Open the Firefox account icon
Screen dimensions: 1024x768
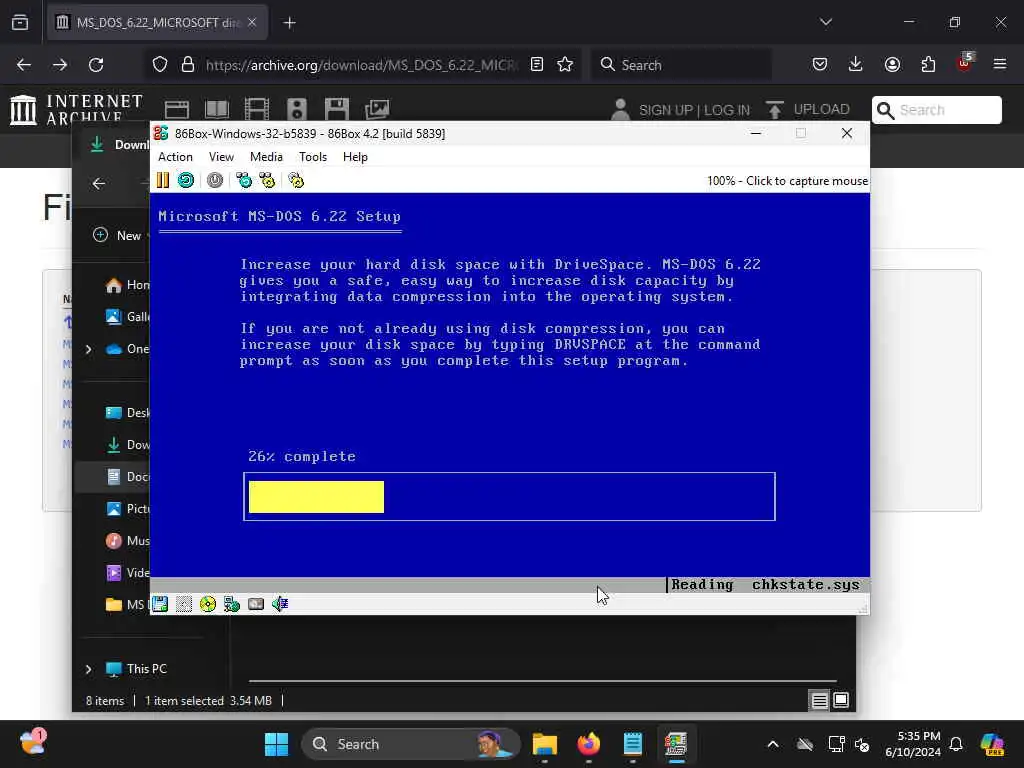(892, 65)
